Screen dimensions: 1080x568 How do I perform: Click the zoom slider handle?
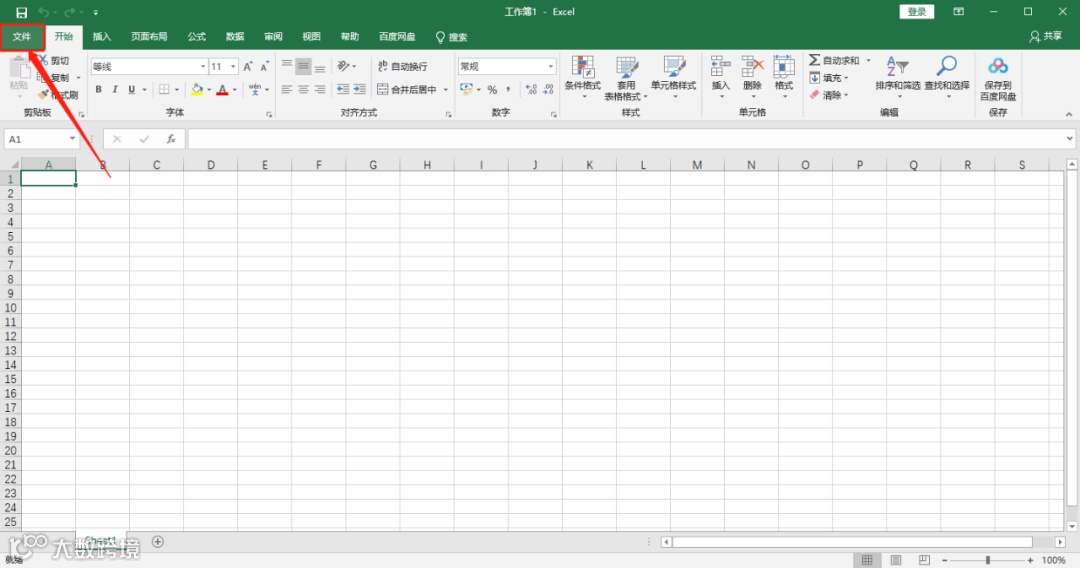988,560
